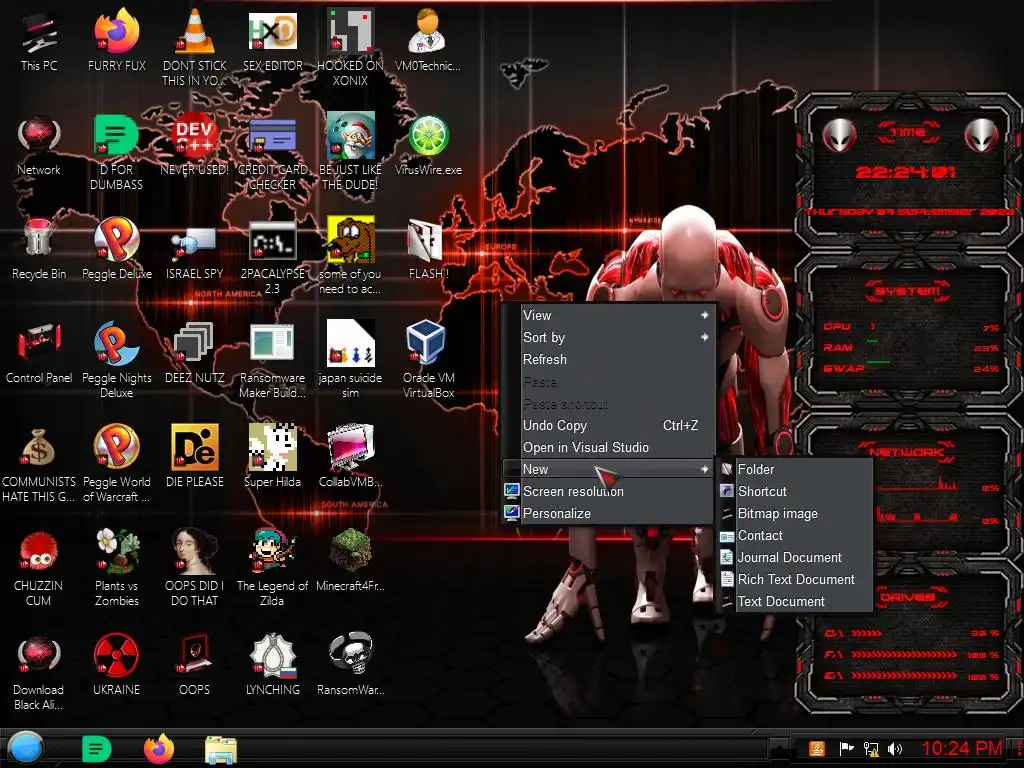Select the VLC cone desktop icon
The width and height of the screenshot is (1024, 768).
195,47
